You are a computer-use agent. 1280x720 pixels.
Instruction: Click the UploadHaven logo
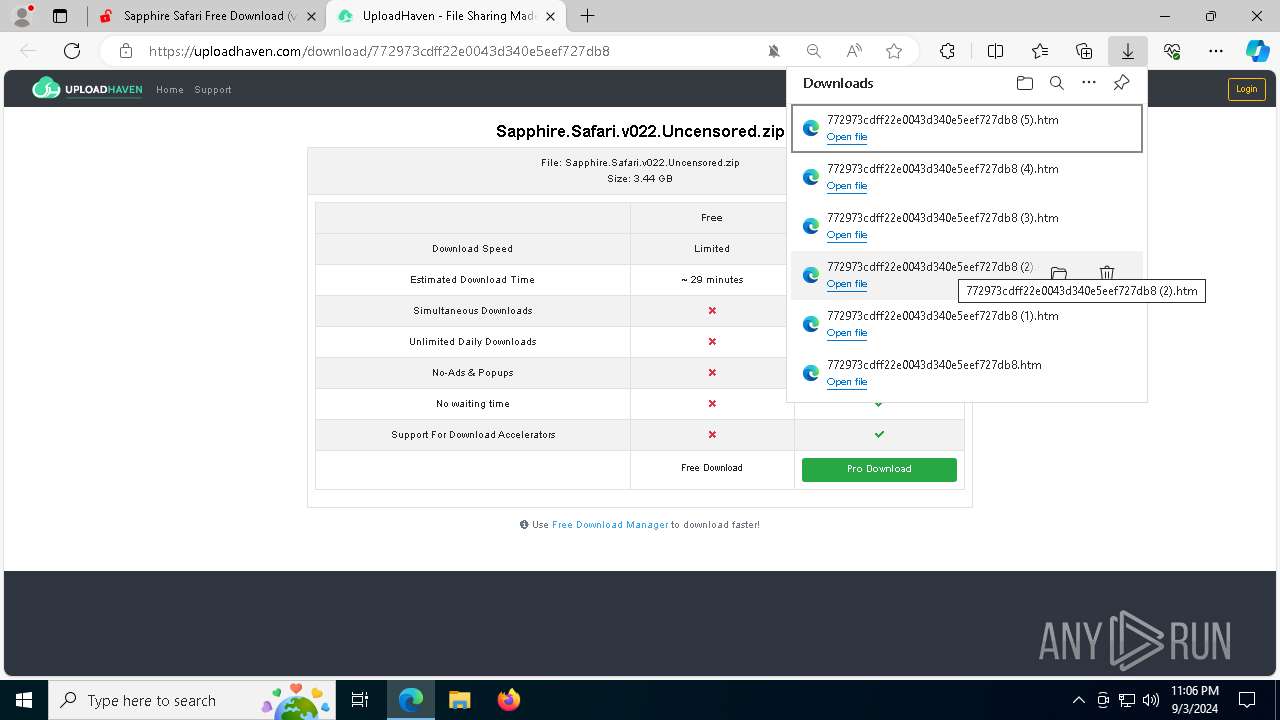click(x=87, y=89)
